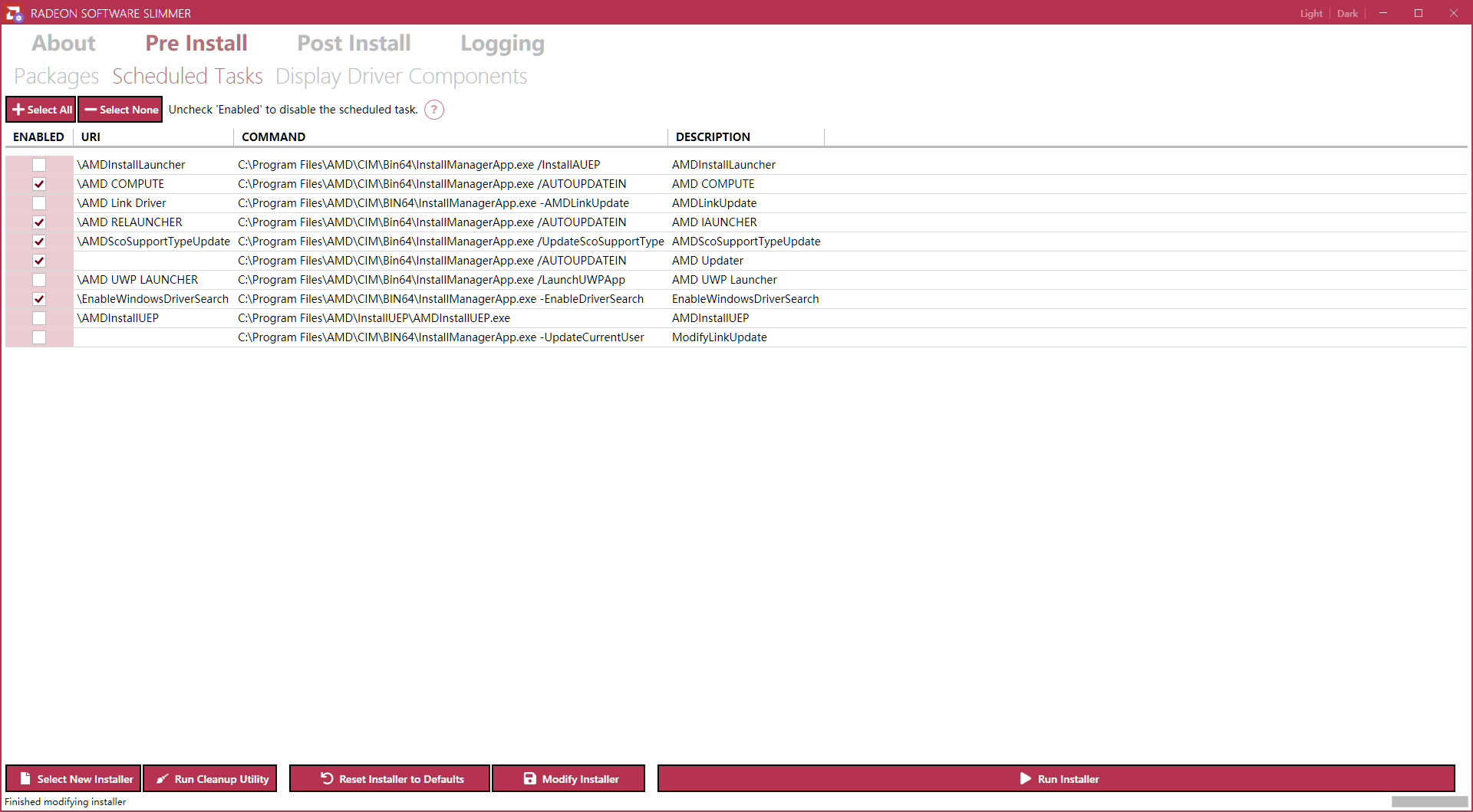The image size is (1473, 812).
Task: Open the About tab
Action: point(64,43)
